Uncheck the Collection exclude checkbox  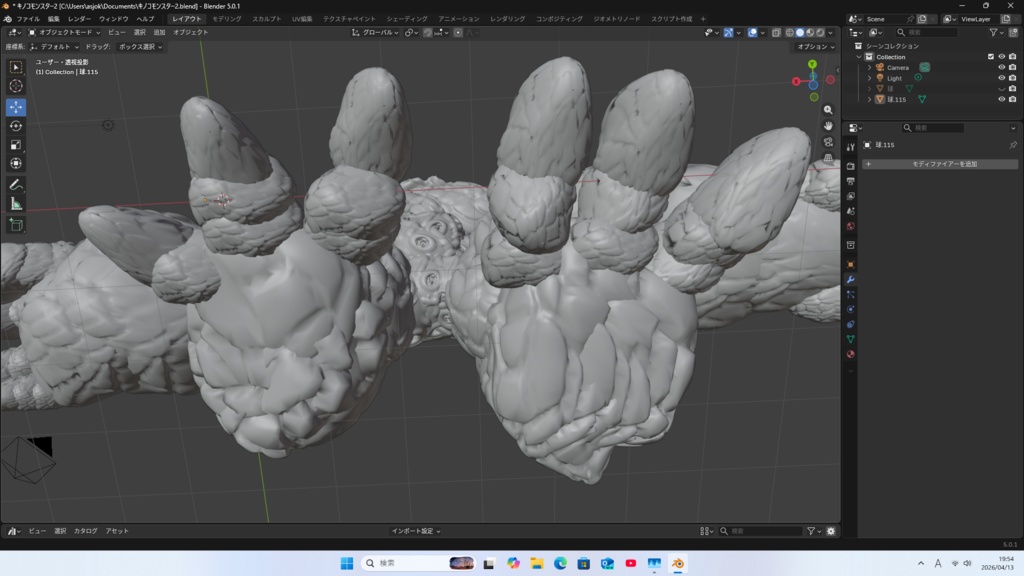point(991,57)
